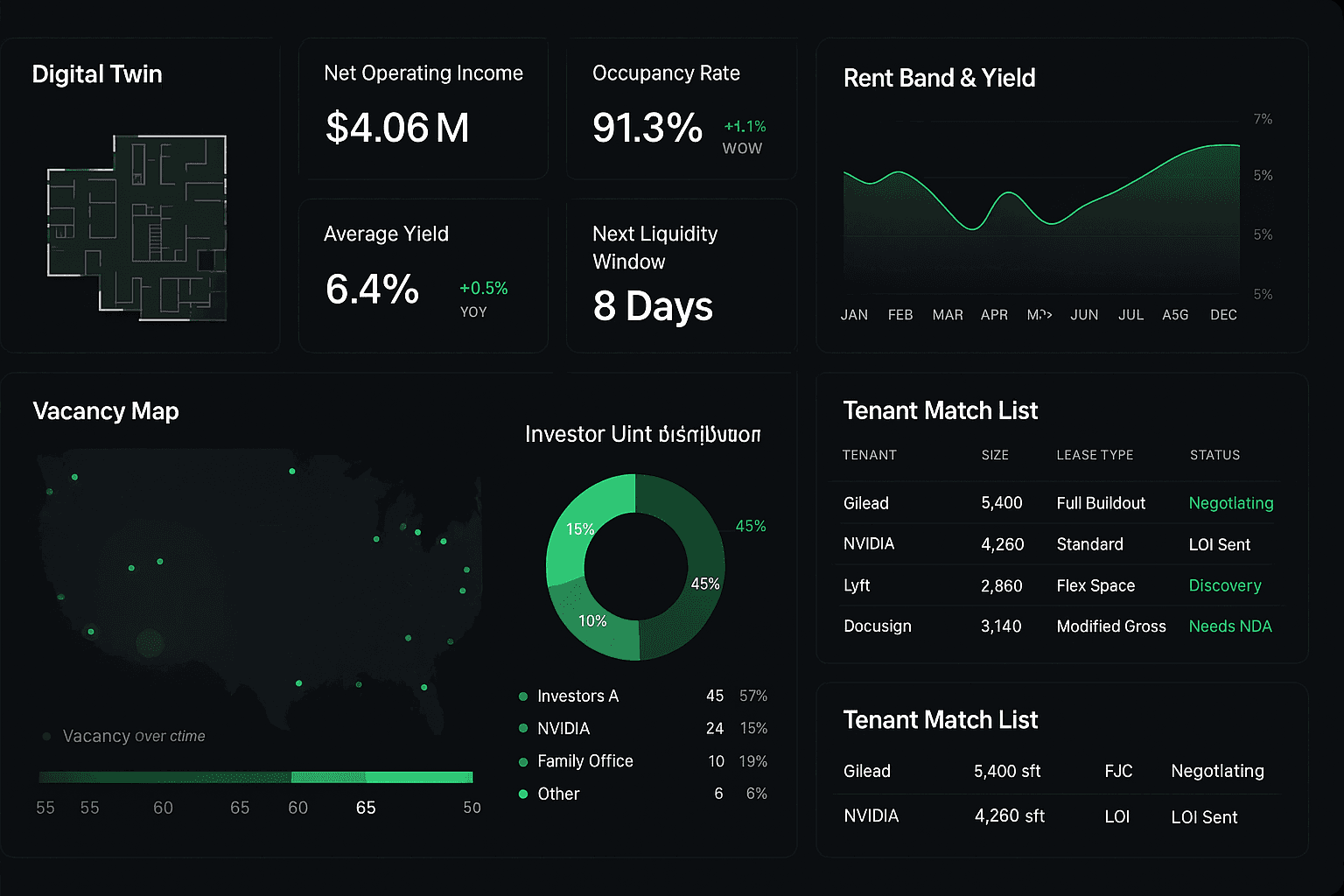The height and width of the screenshot is (896, 1344).
Task: Click the vacancy gradient bar near value 65
Action: pos(366,775)
